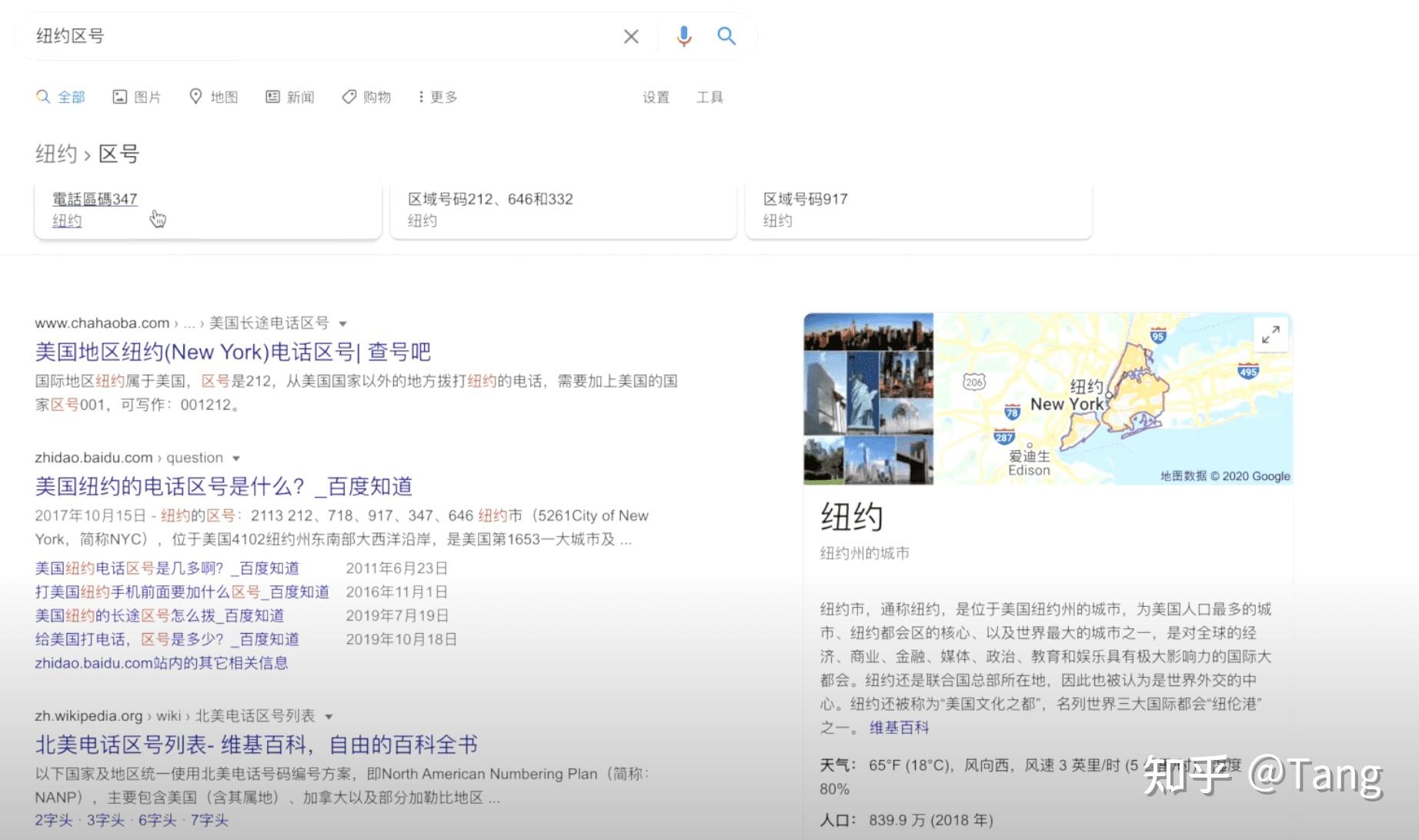This screenshot has height=840, width=1419.
Task: Expand the zhidao.baidu.com result dropdown arrow
Action: (x=236, y=458)
